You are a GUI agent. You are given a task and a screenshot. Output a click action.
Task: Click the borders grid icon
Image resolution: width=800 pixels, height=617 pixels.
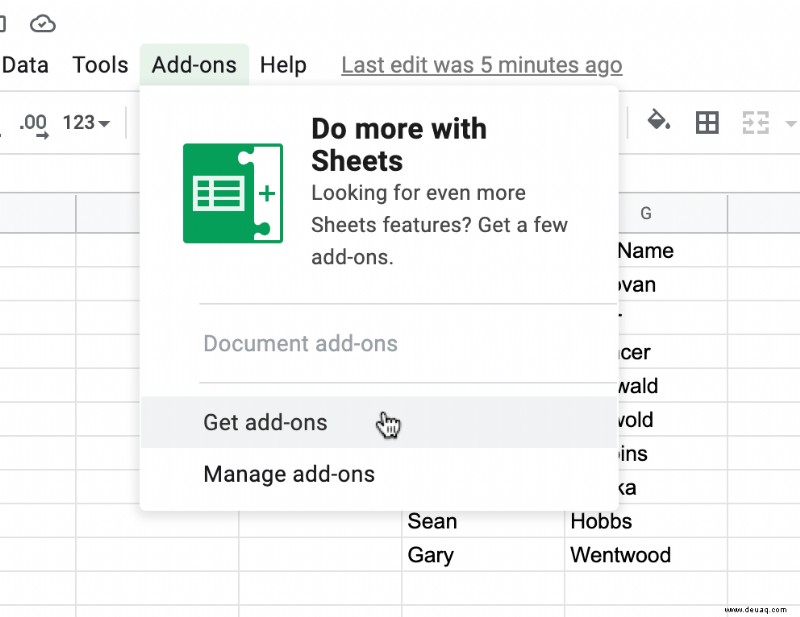click(x=707, y=122)
